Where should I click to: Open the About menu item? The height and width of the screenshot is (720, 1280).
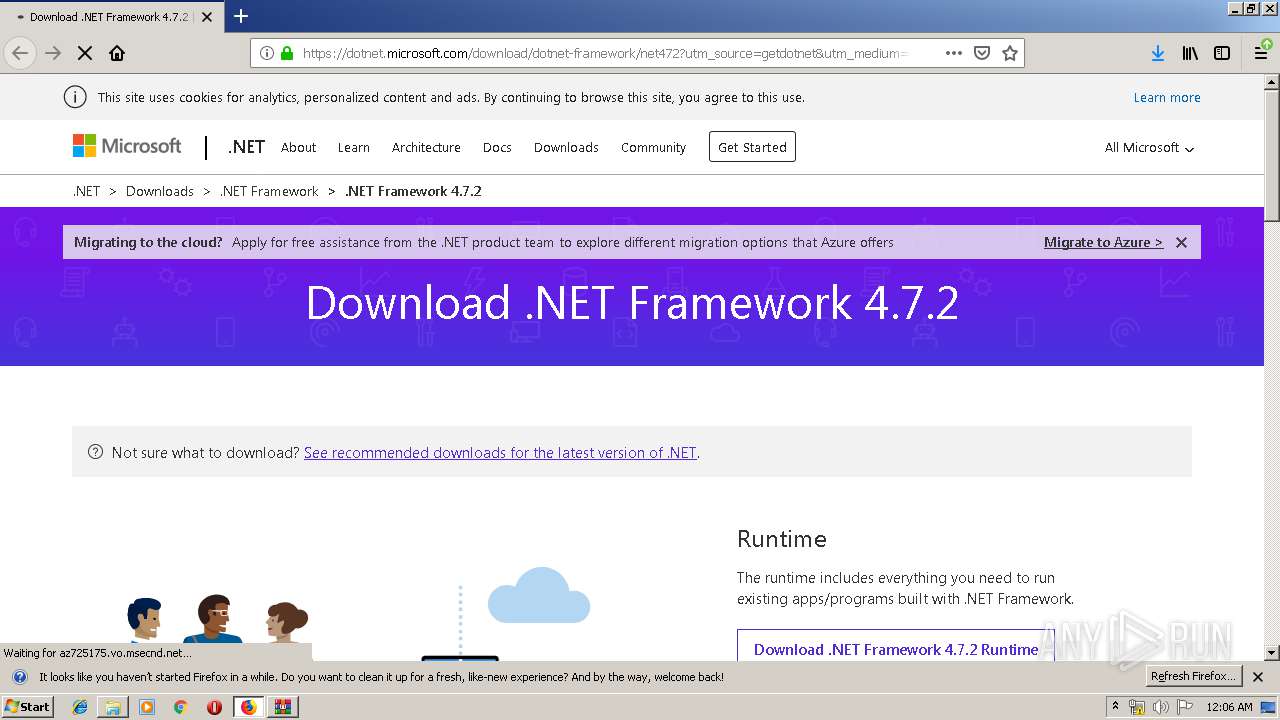(298, 147)
